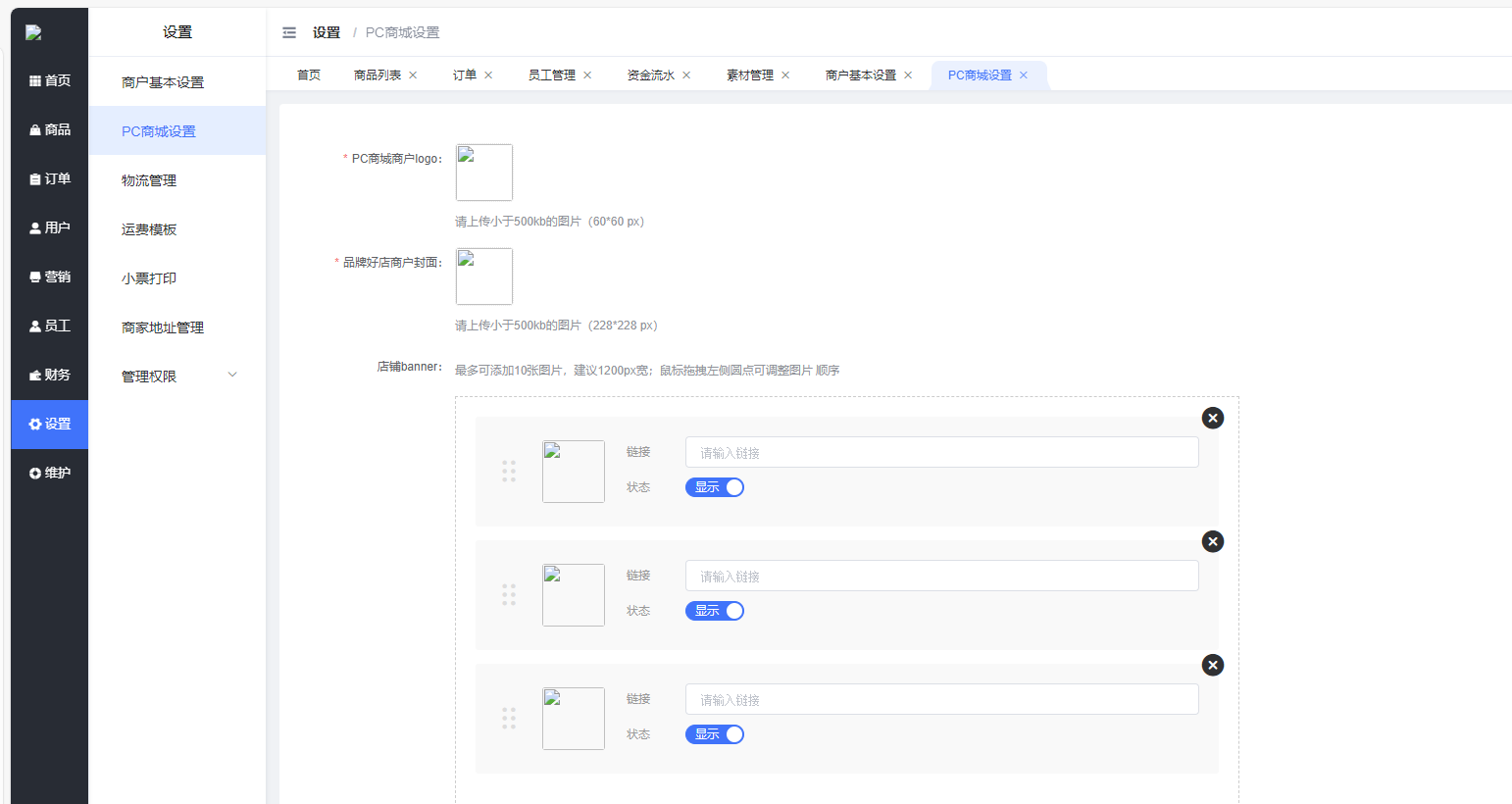
Task: Toggle 显示 switch on first banner
Action: tap(715, 487)
